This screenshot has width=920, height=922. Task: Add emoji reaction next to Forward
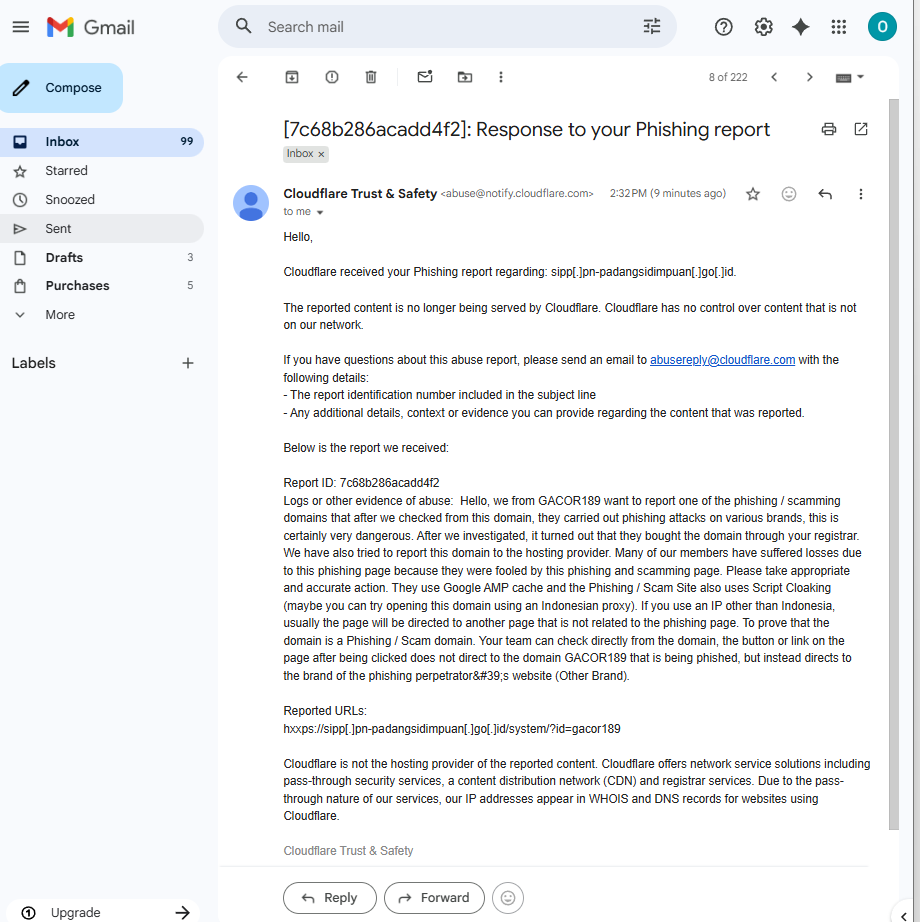point(508,898)
